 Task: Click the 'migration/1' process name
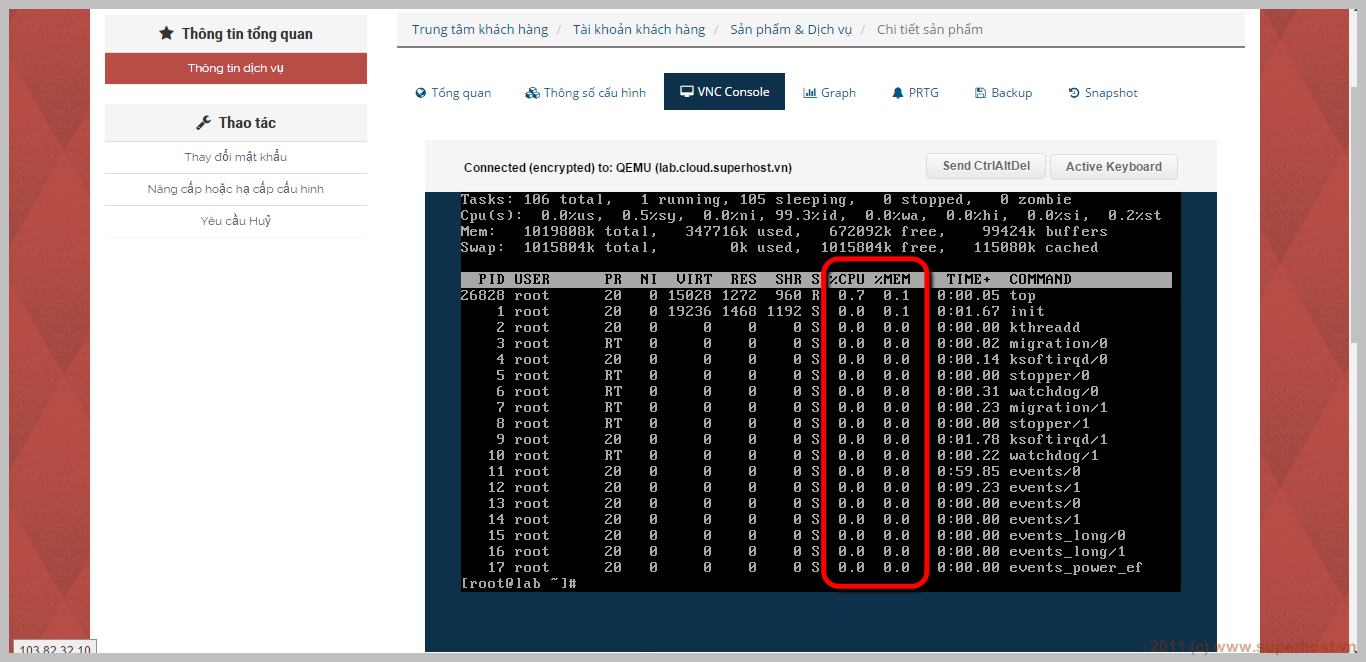(x=1058, y=408)
